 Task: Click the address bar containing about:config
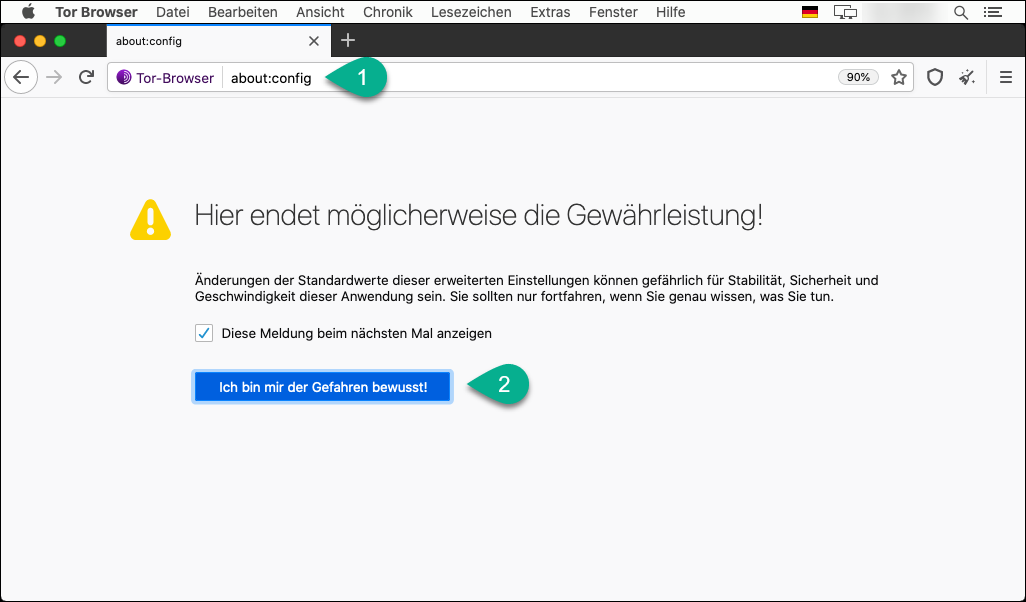pos(510,78)
